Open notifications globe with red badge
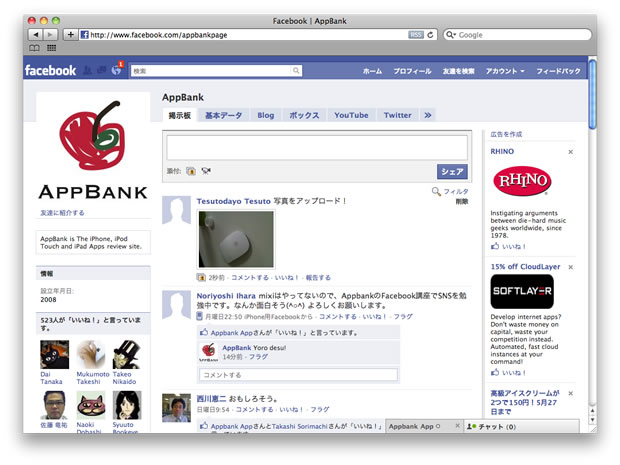The width and height of the screenshot is (620, 465). [x=117, y=70]
